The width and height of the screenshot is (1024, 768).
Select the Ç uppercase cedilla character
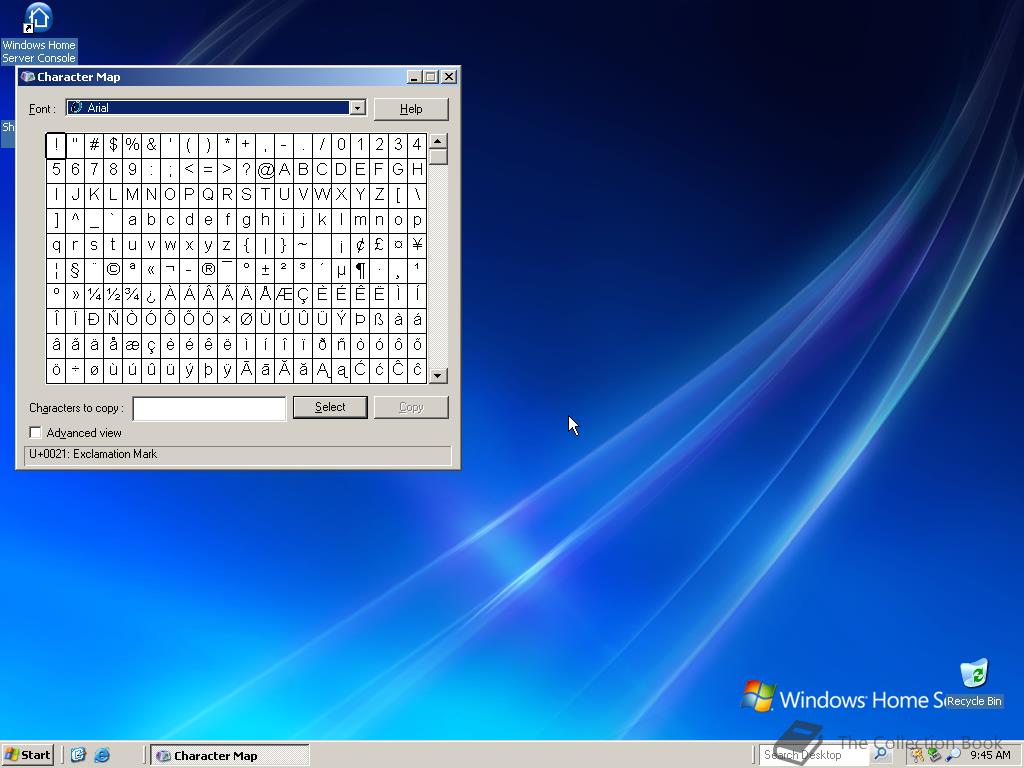click(x=303, y=295)
